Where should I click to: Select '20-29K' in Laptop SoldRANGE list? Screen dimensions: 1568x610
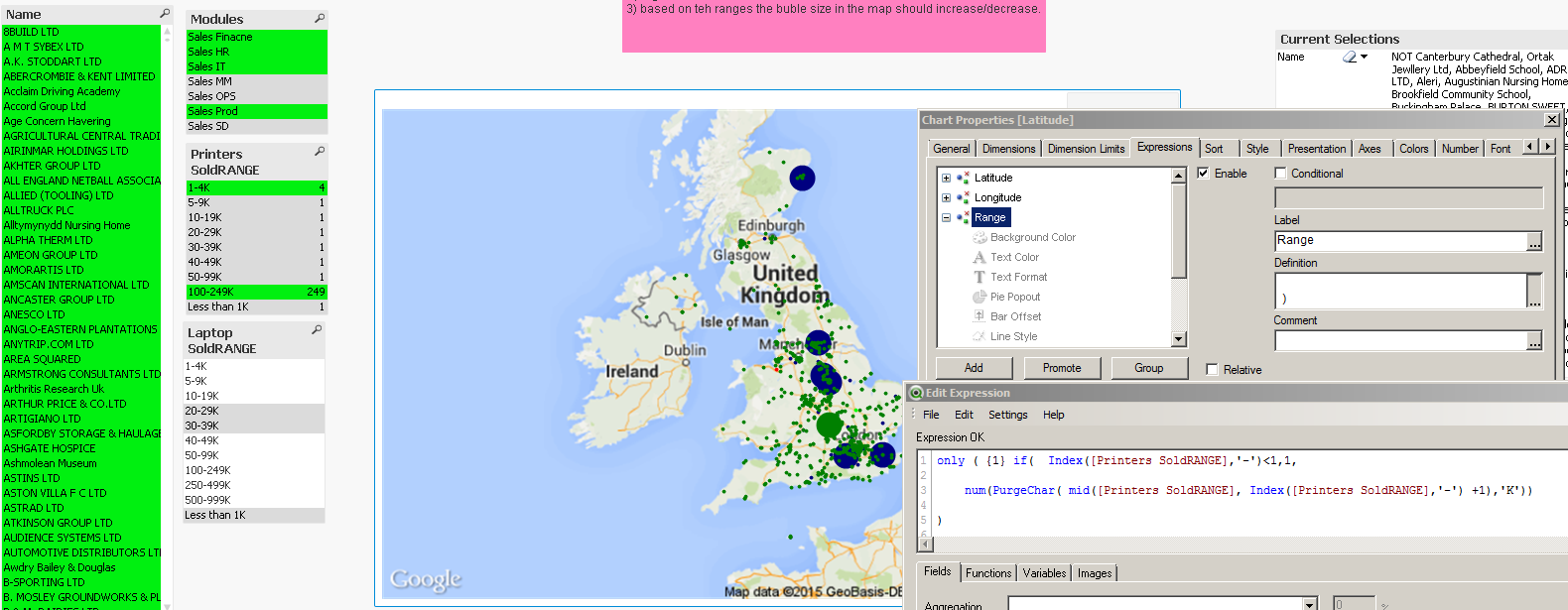coord(254,411)
